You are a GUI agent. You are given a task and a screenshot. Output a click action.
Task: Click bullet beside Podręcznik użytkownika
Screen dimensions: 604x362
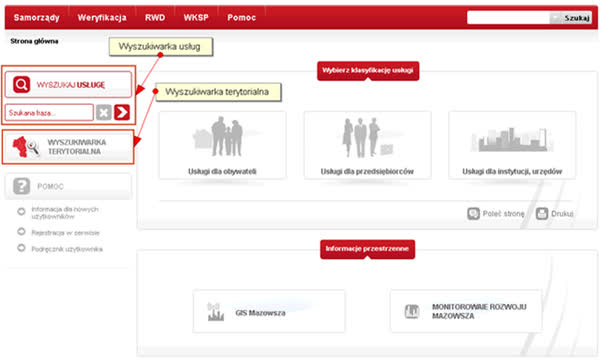pyautogui.click(x=21, y=248)
